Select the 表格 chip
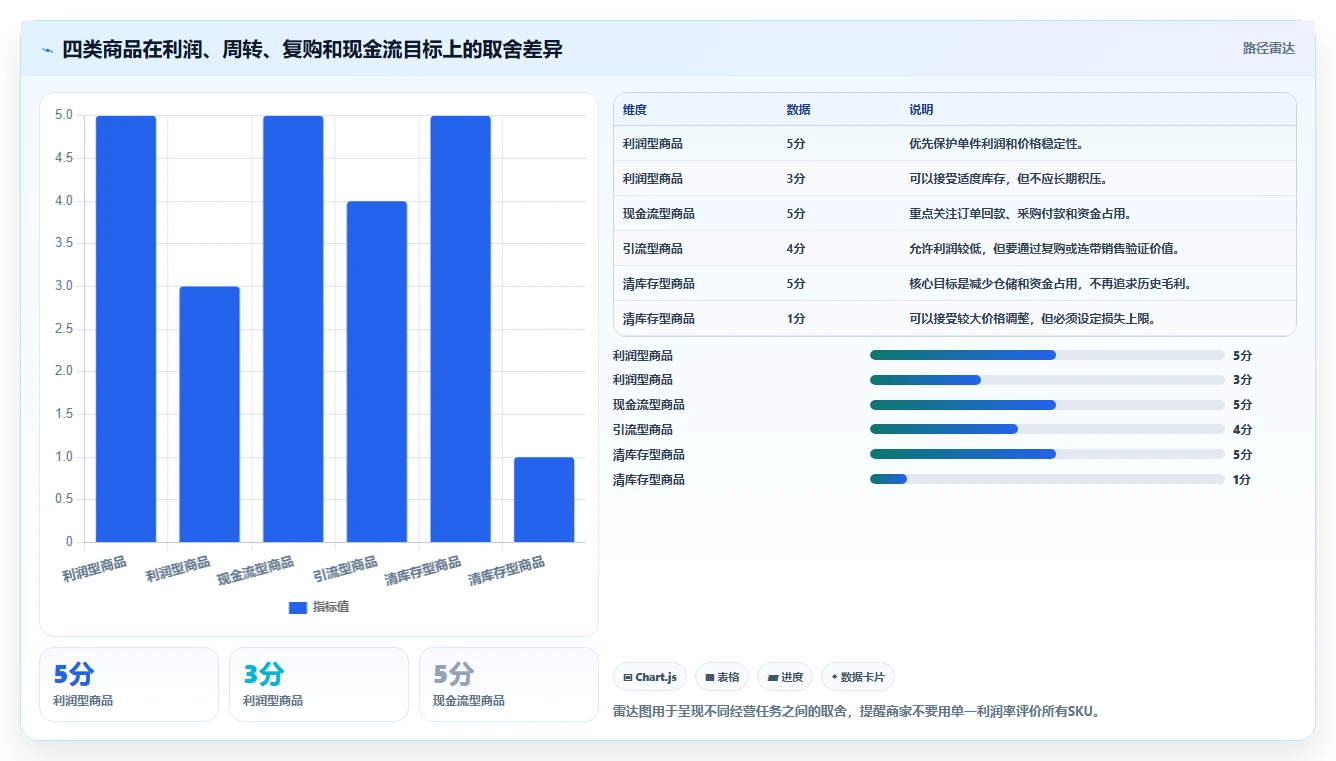This screenshot has height=761, width=1336. [x=722, y=677]
